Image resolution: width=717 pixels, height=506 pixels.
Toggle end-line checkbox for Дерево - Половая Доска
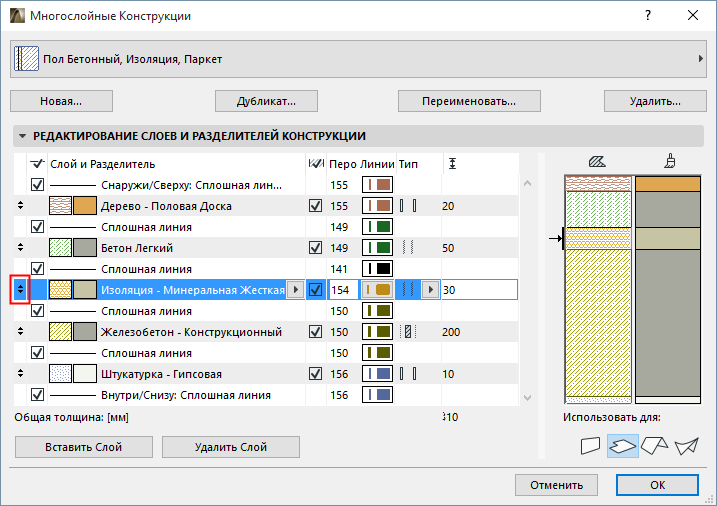[316, 206]
